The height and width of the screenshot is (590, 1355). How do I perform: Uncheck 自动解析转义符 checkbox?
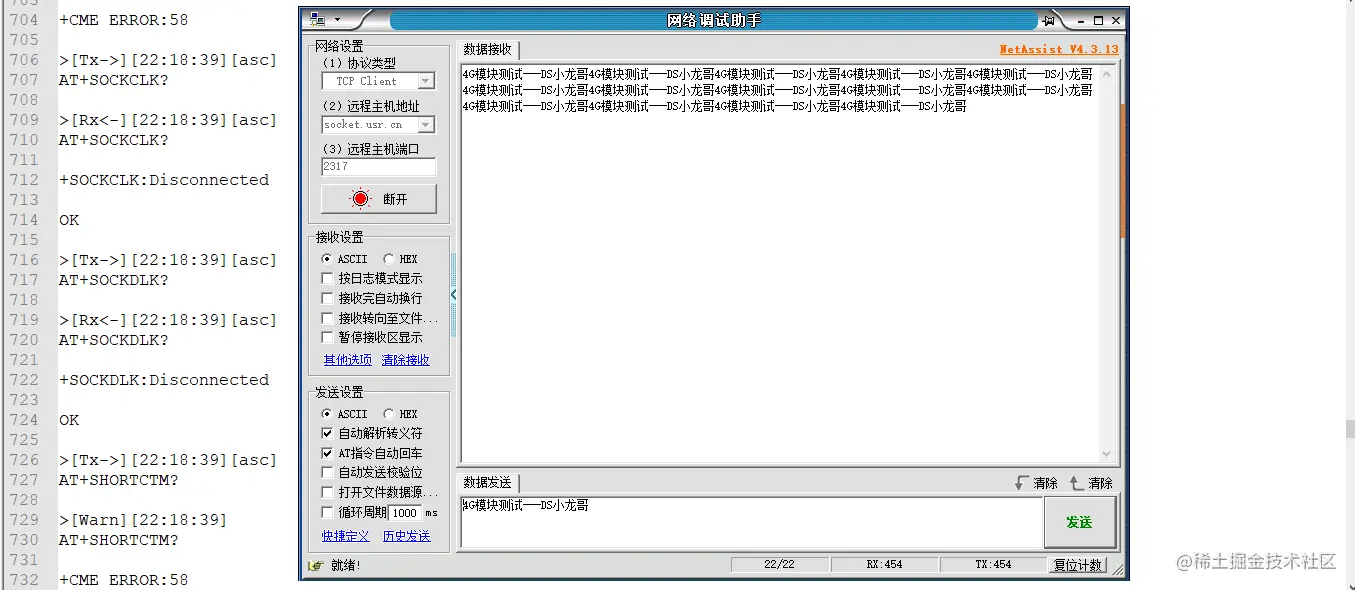click(327, 434)
